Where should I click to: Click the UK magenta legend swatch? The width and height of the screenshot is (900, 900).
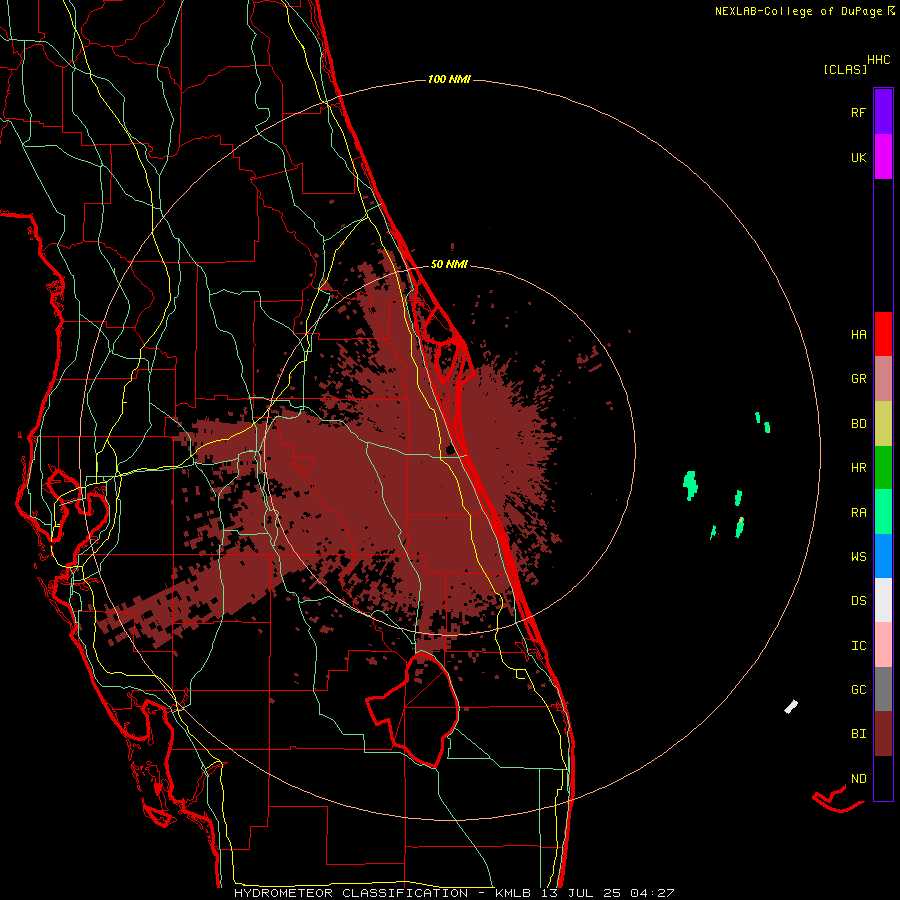[x=883, y=156]
